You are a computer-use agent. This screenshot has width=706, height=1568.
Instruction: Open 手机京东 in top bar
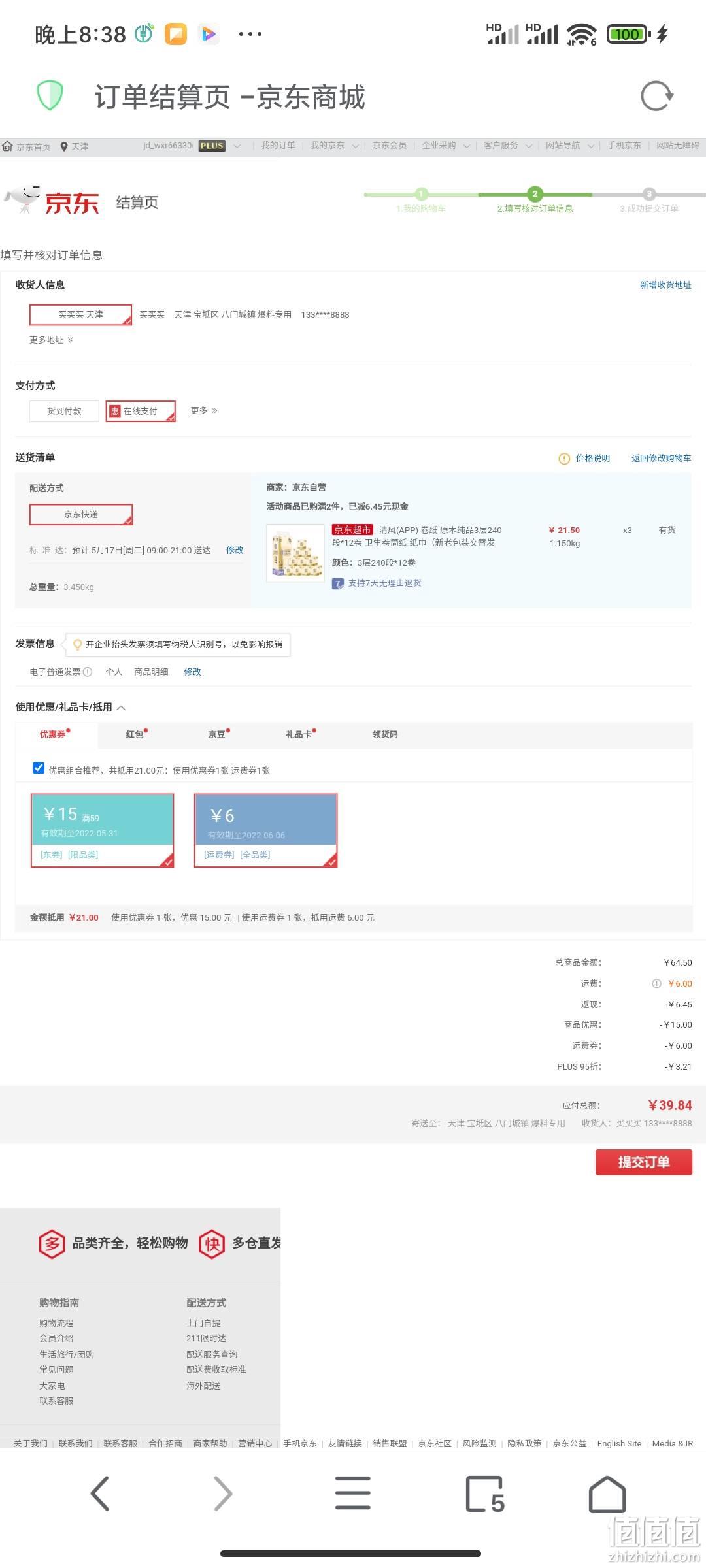click(624, 145)
